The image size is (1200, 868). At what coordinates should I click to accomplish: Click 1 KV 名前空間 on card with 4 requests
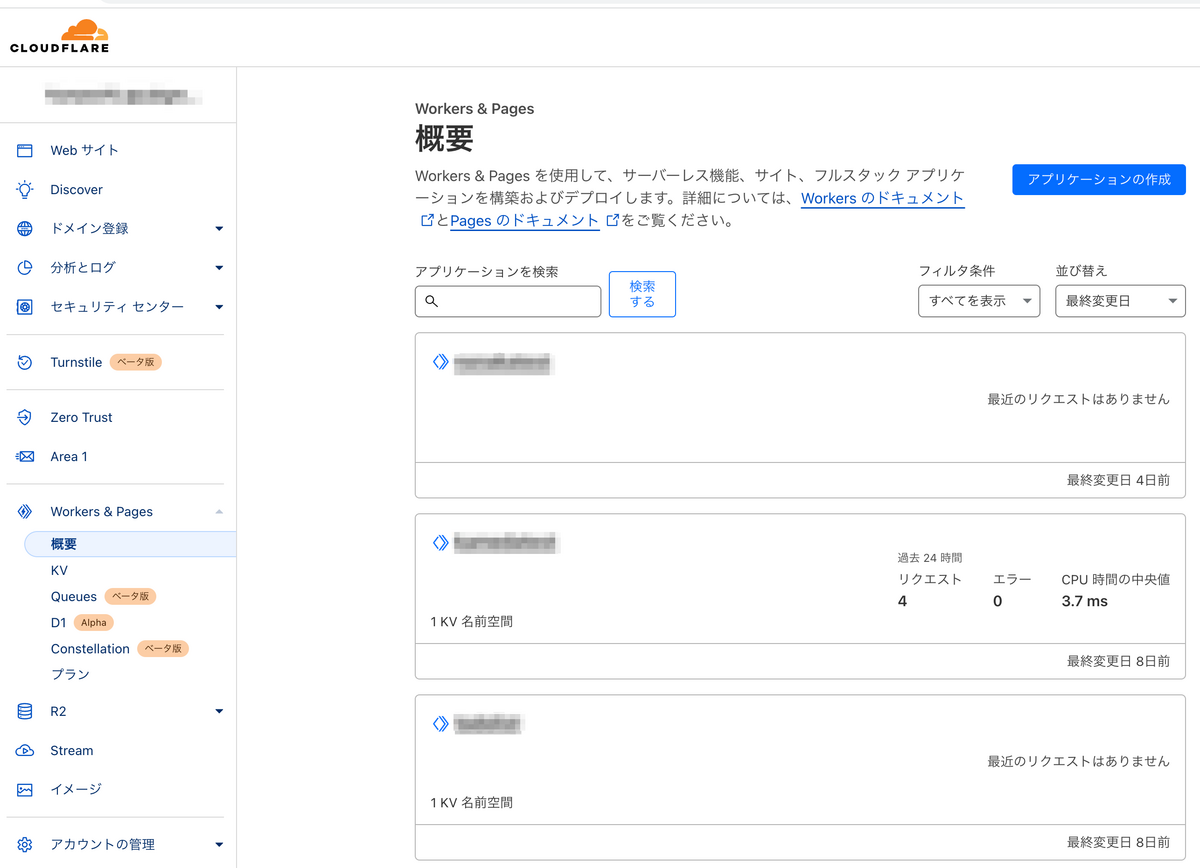coord(472,622)
